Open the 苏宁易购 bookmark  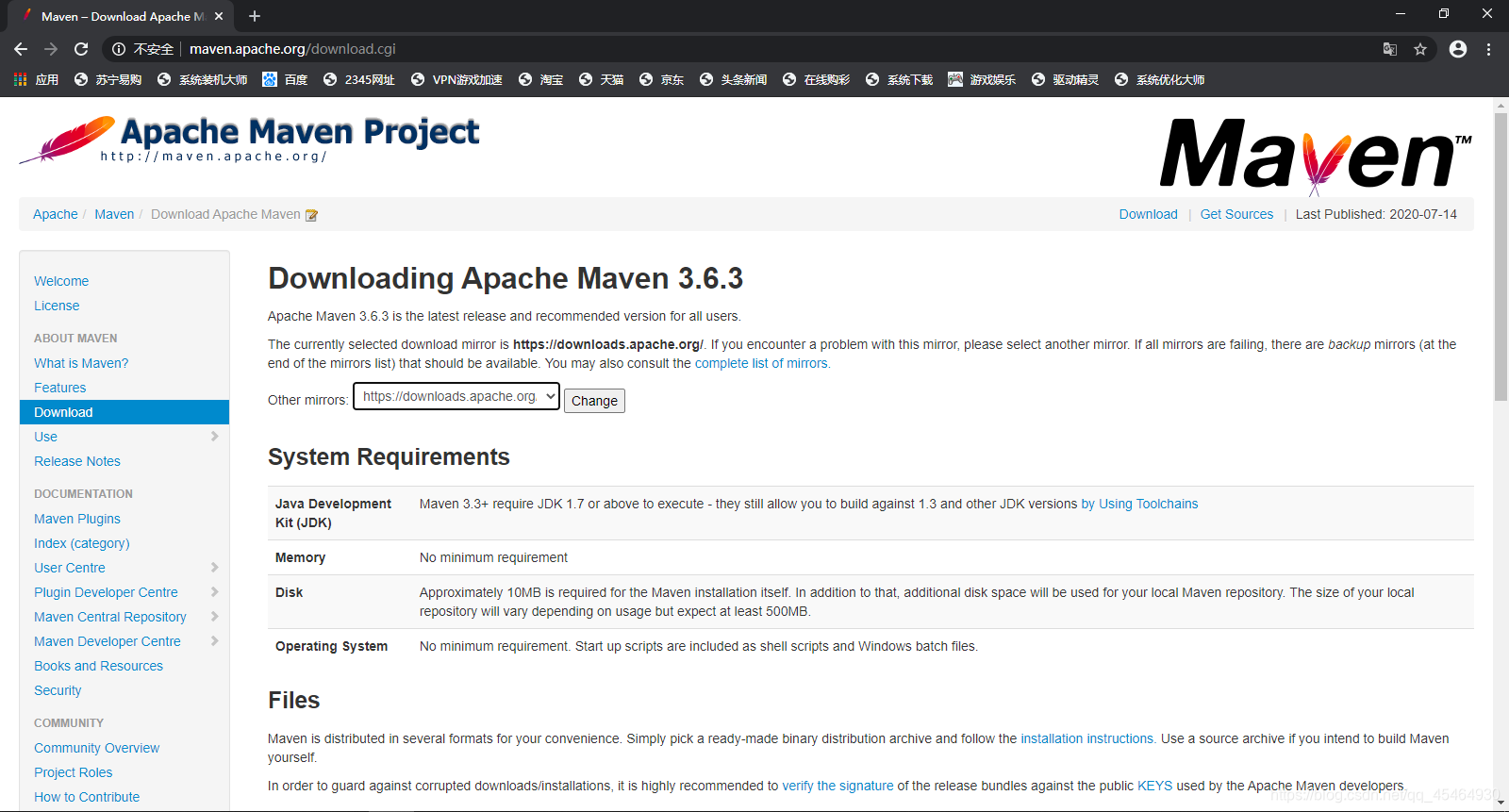tap(108, 80)
